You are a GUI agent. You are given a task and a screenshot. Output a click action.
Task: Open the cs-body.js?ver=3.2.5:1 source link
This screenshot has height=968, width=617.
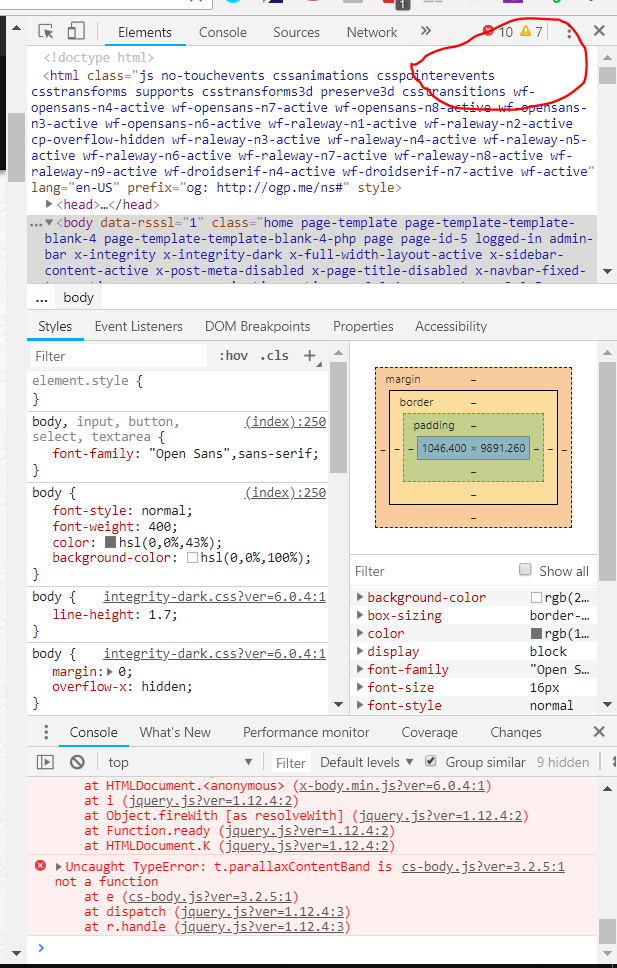point(483,866)
